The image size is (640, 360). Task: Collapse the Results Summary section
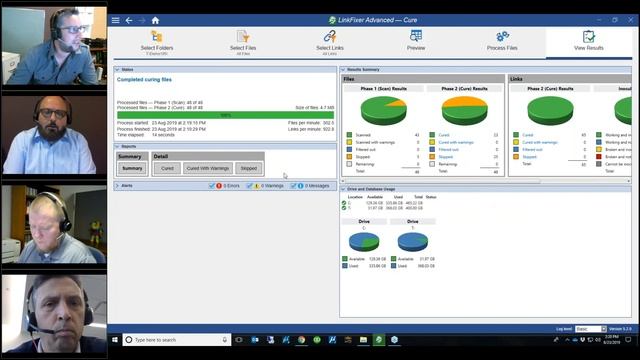[343, 70]
